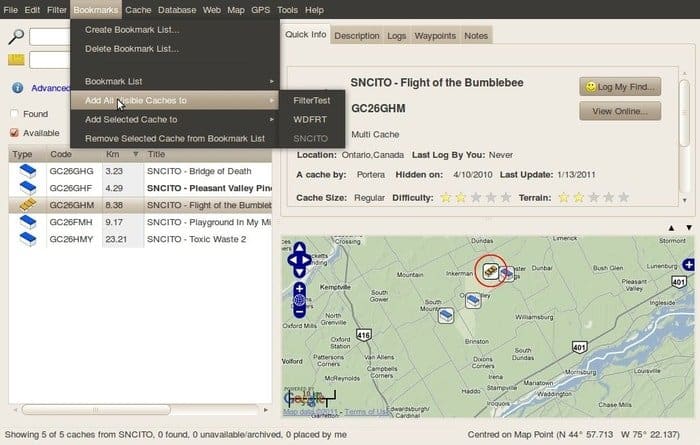Switch to the Notes tab
700x445 pixels.
coord(476,36)
